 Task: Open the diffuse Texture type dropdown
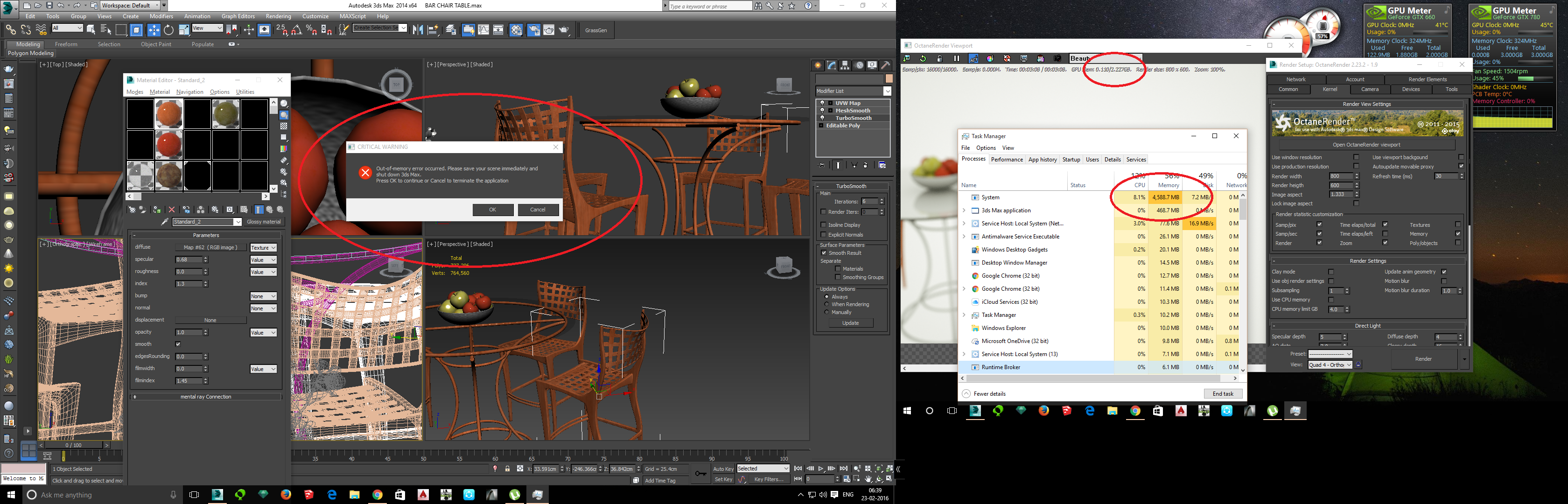263,248
